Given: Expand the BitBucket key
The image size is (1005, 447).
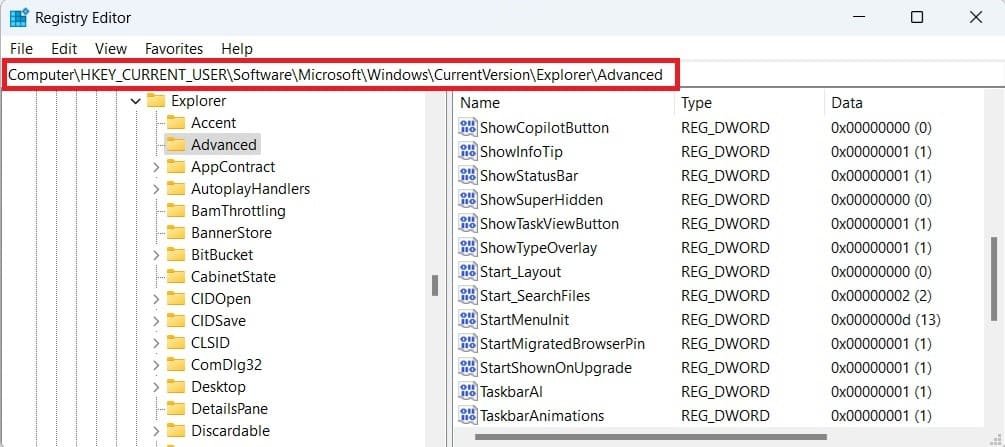Looking at the screenshot, I should (x=156, y=255).
